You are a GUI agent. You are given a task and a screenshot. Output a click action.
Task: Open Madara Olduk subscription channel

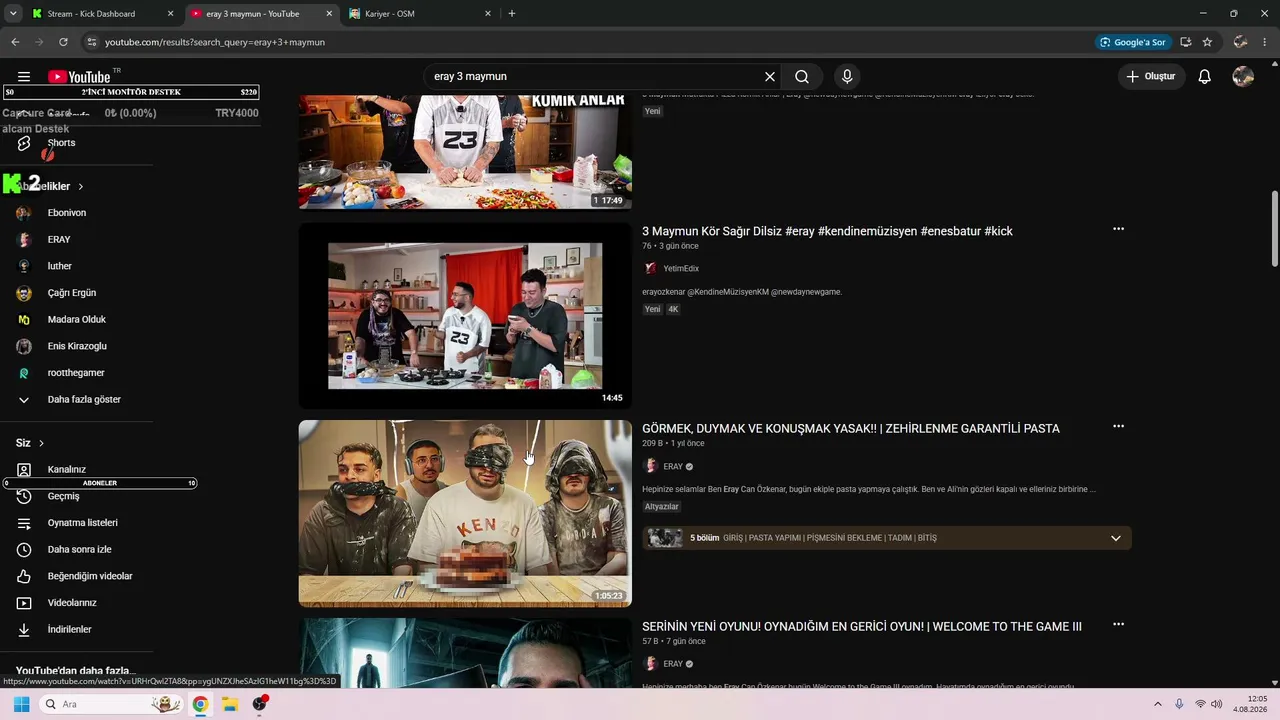tap(77, 320)
